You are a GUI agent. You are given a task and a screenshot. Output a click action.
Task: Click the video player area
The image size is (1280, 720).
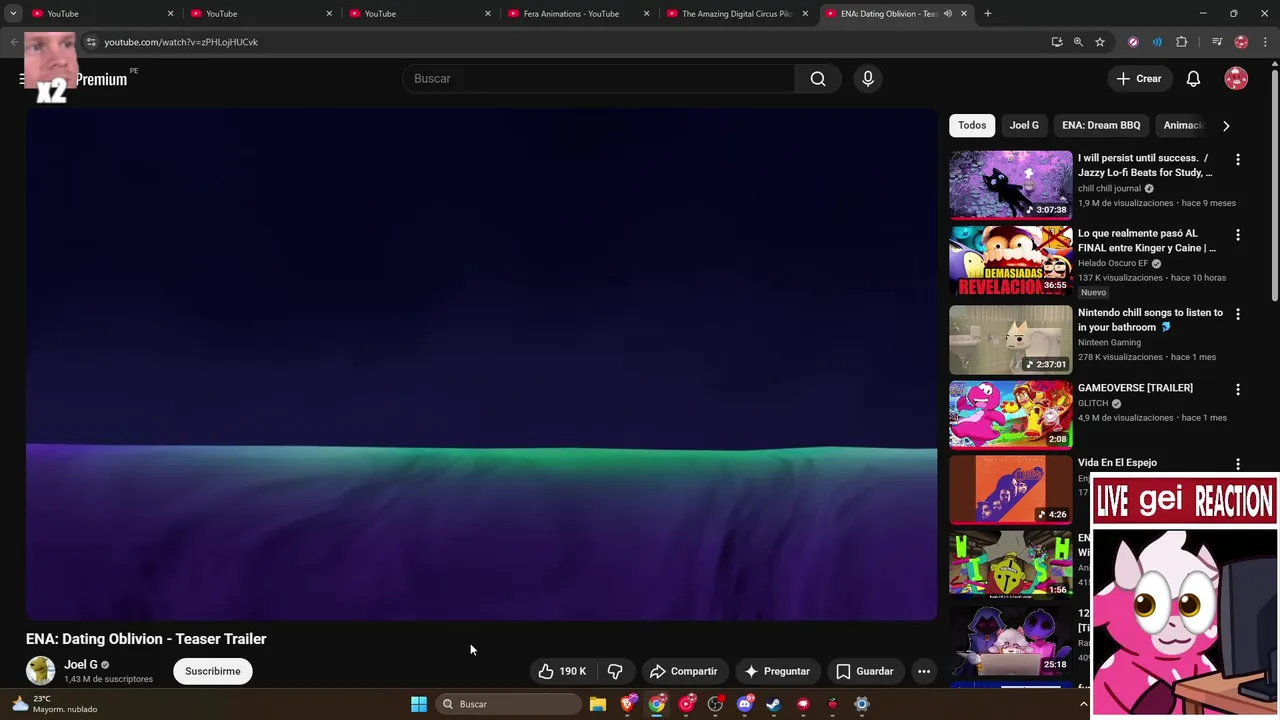tap(481, 365)
